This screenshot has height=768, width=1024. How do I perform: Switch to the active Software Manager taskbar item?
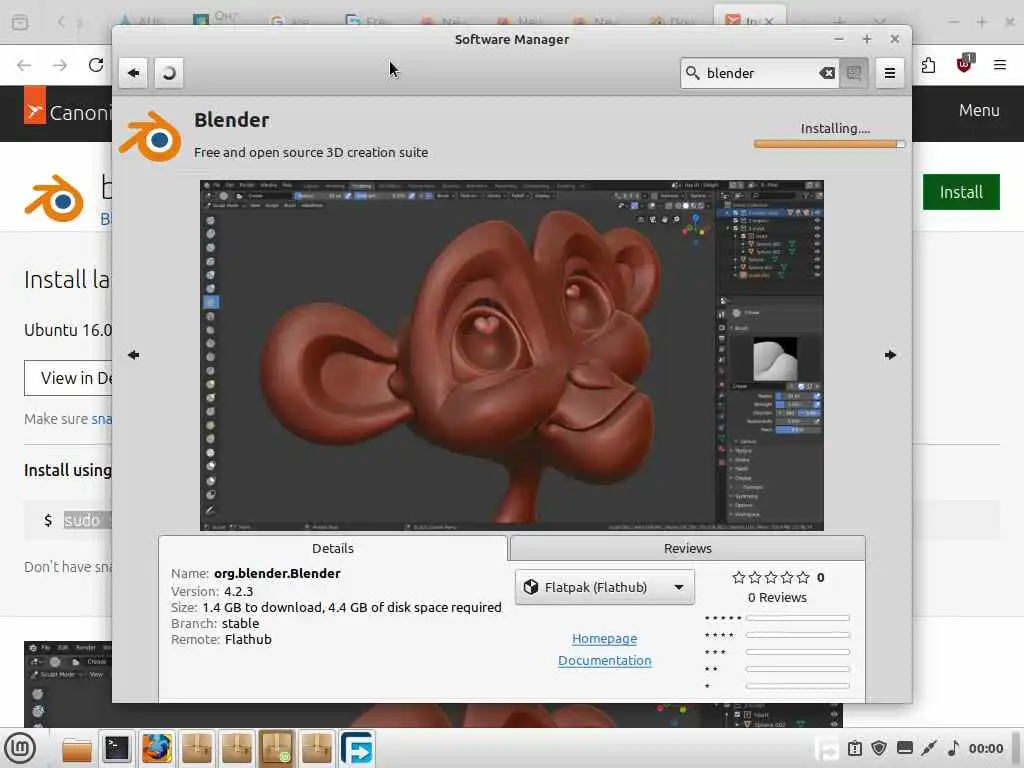click(277, 748)
